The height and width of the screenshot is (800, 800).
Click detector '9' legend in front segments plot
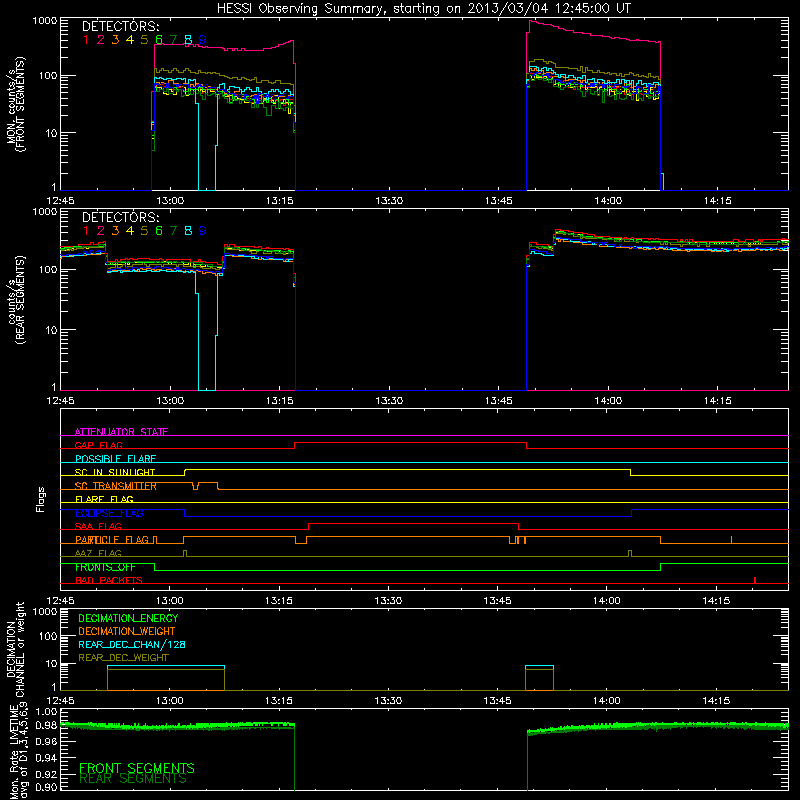click(203, 40)
